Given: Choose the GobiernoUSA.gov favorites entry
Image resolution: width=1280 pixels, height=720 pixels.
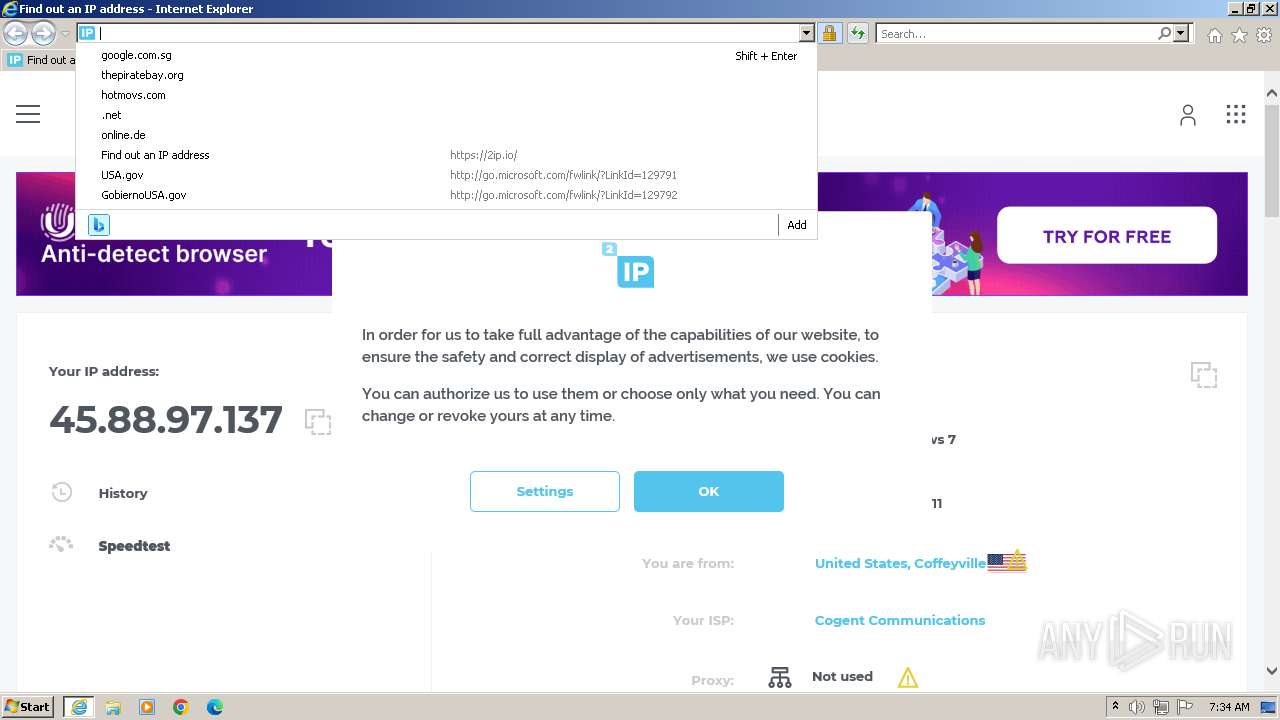Looking at the screenshot, I should click(446, 195).
